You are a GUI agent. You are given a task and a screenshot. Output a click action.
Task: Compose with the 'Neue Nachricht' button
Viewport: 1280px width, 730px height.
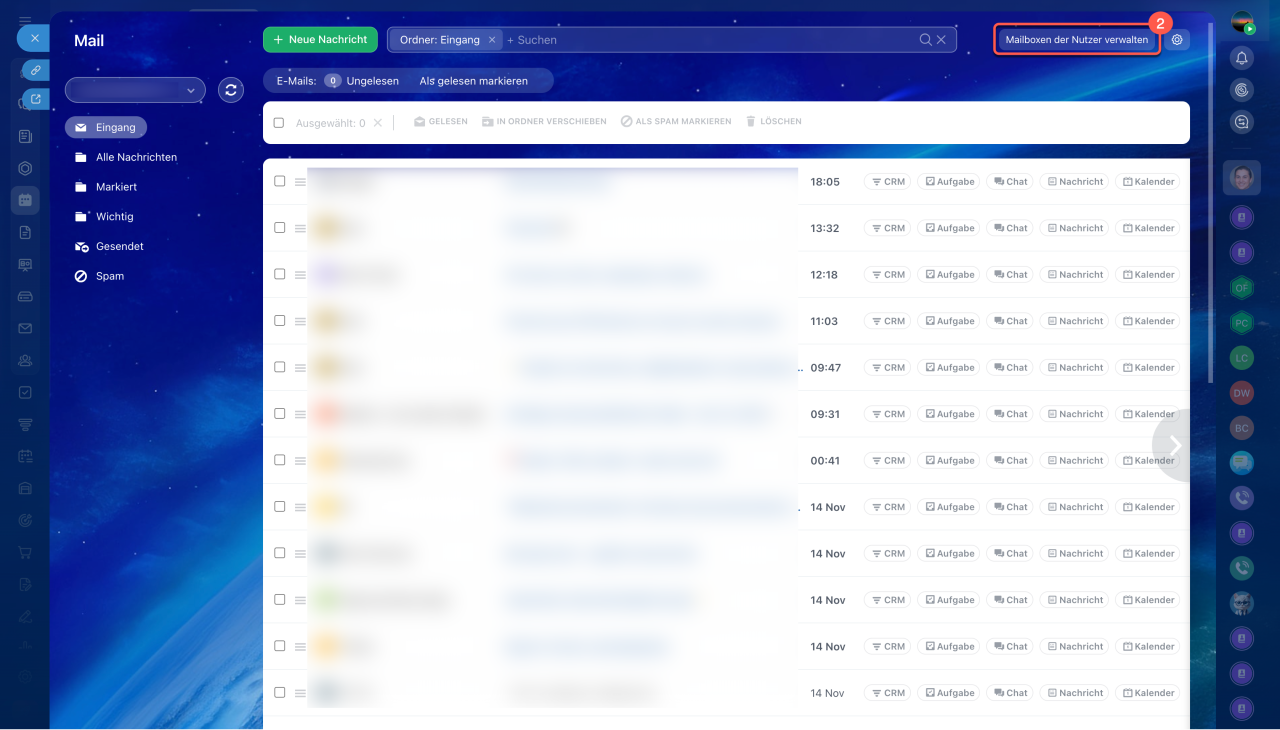[x=320, y=40]
